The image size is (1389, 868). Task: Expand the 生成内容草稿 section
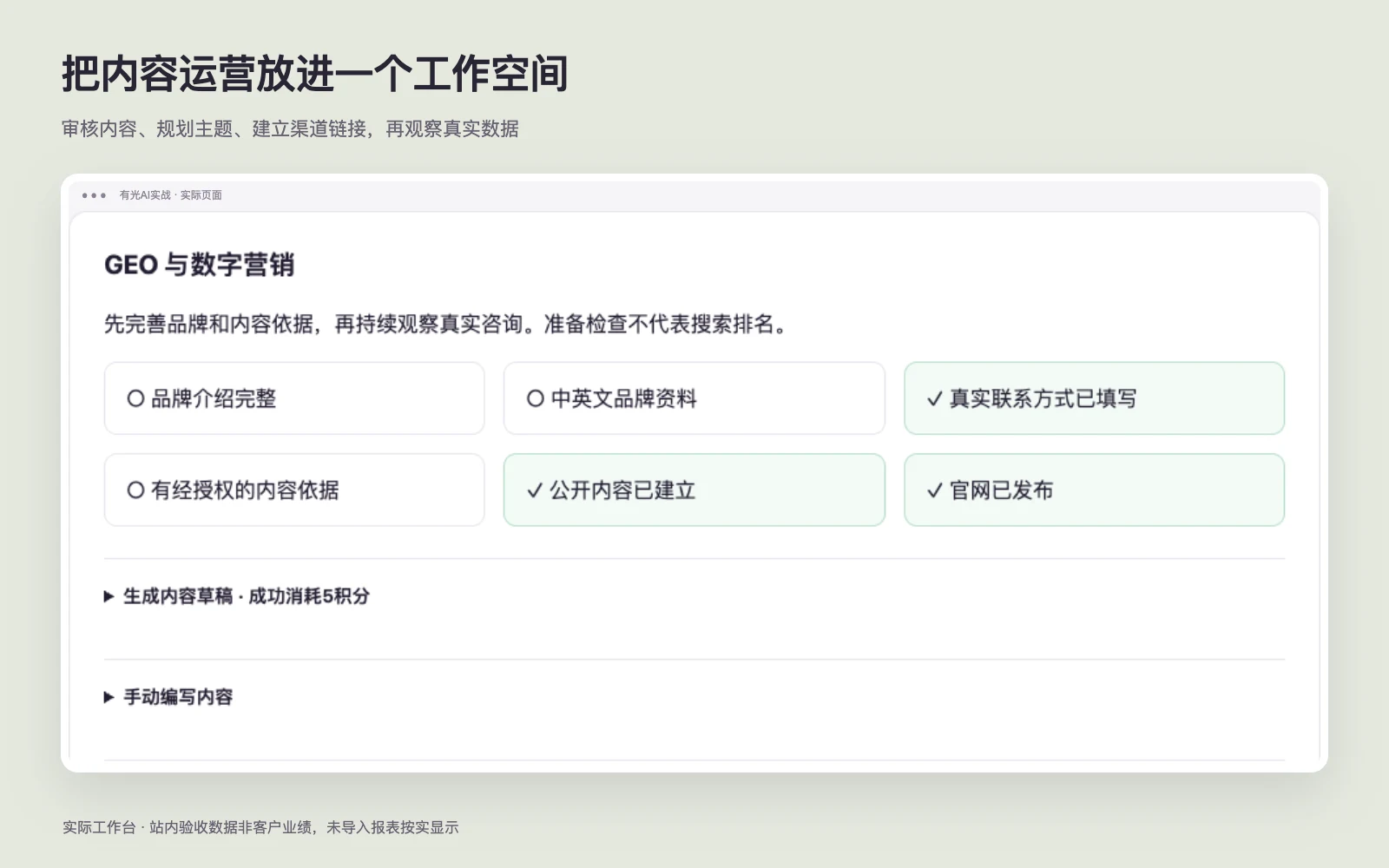point(237,596)
